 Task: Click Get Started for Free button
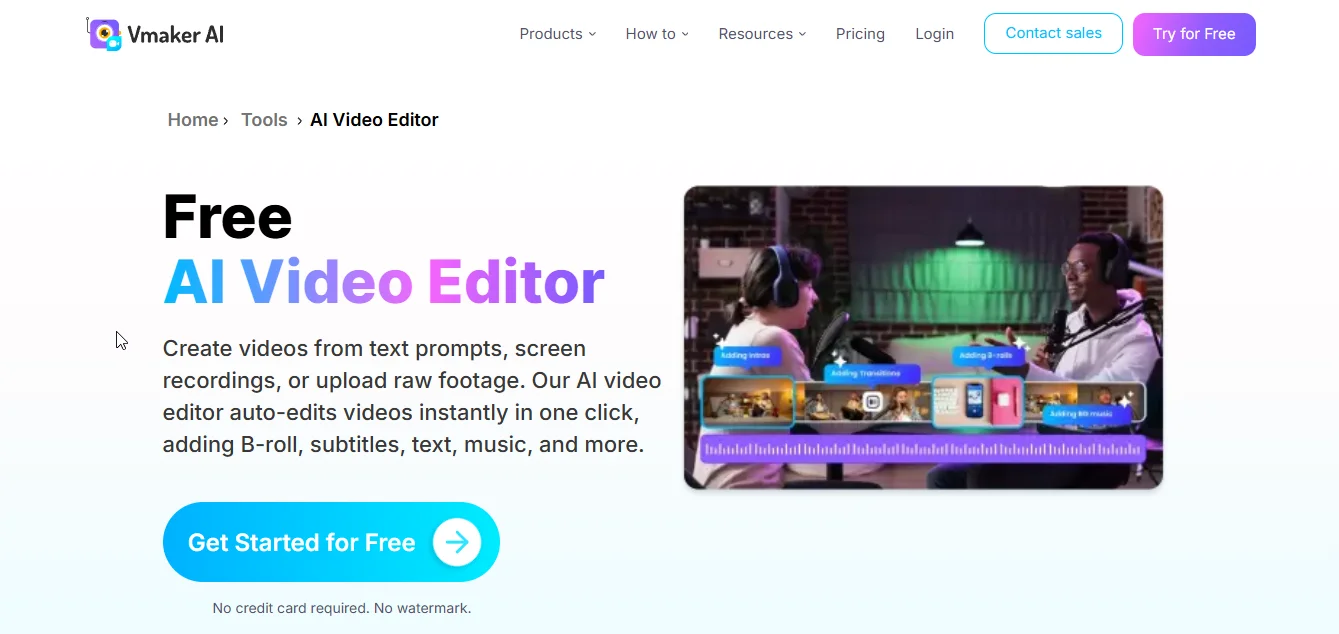(331, 542)
